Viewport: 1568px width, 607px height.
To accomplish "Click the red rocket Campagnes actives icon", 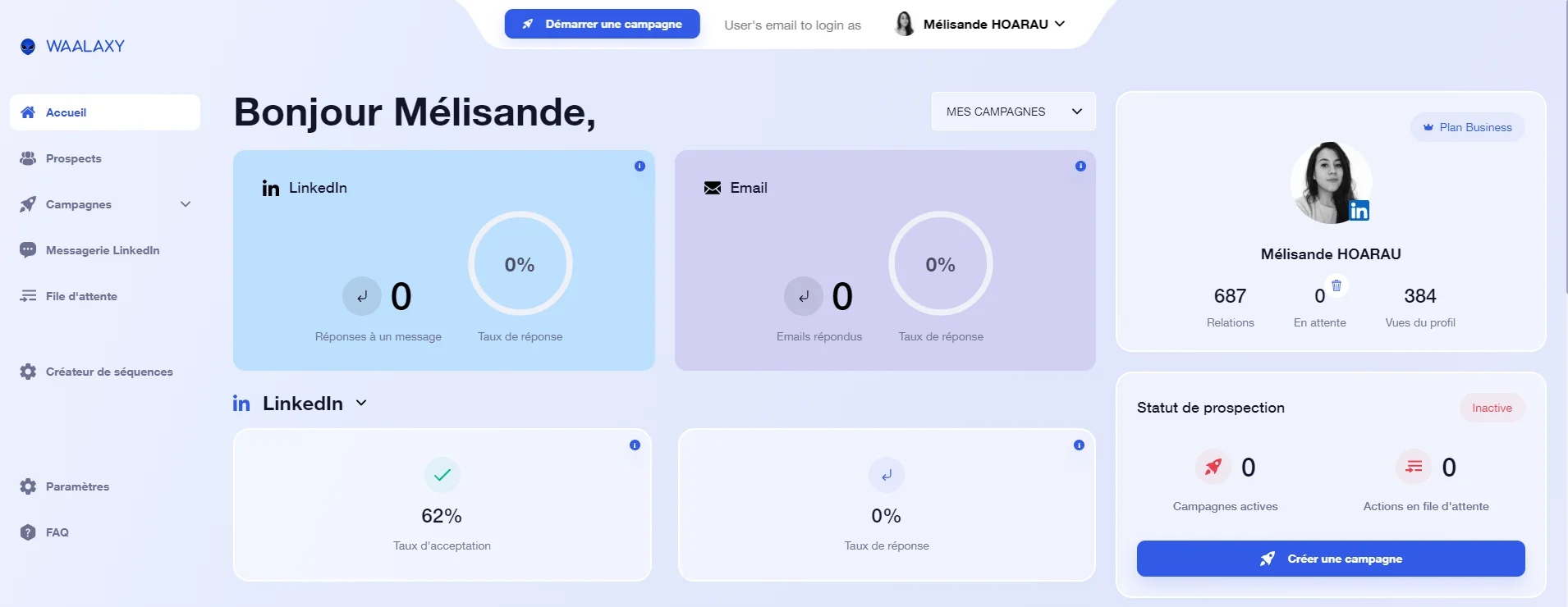I will point(1213,467).
